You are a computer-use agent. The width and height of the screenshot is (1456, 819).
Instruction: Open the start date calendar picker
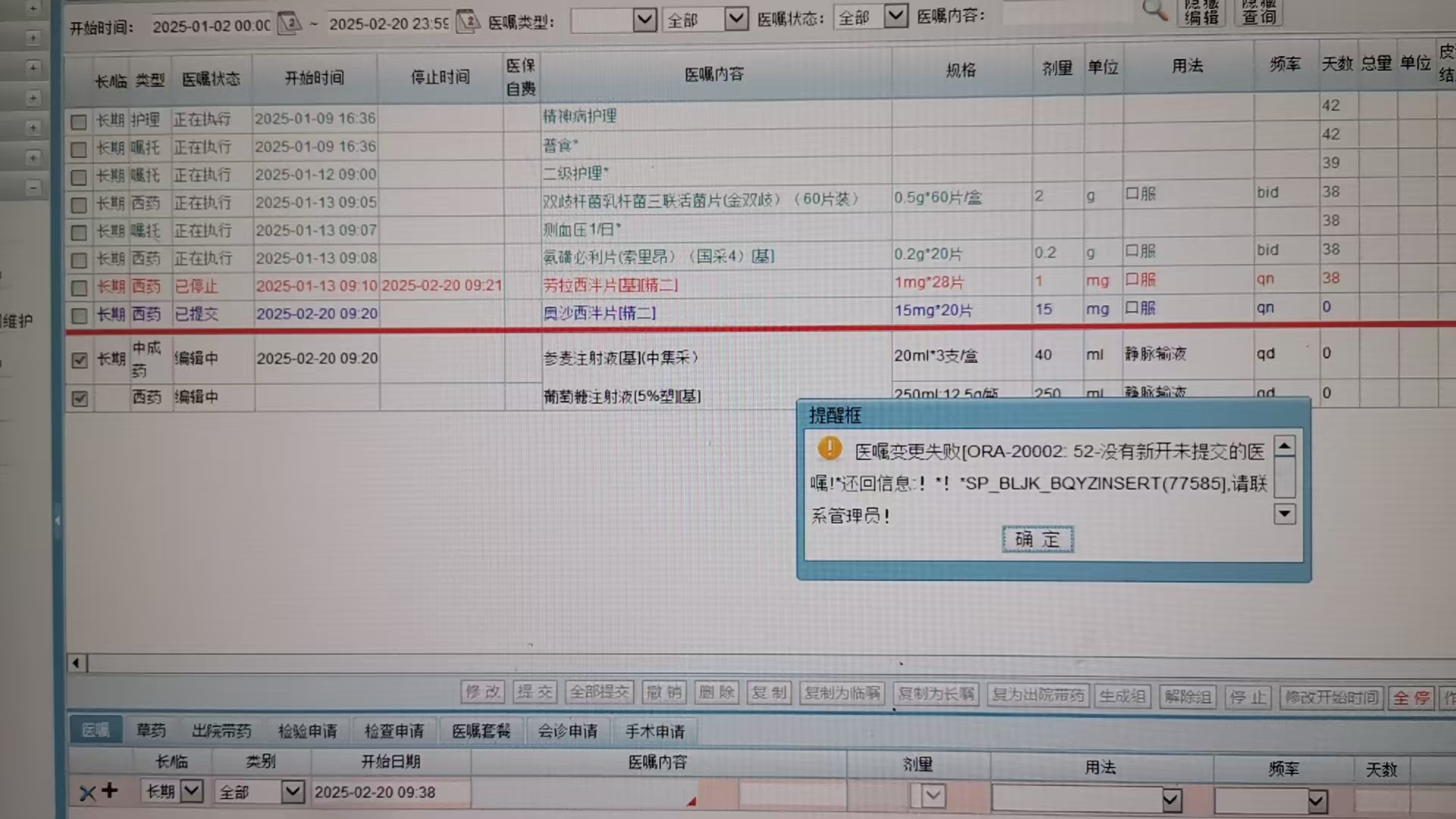pyautogui.click(x=289, y=23)
